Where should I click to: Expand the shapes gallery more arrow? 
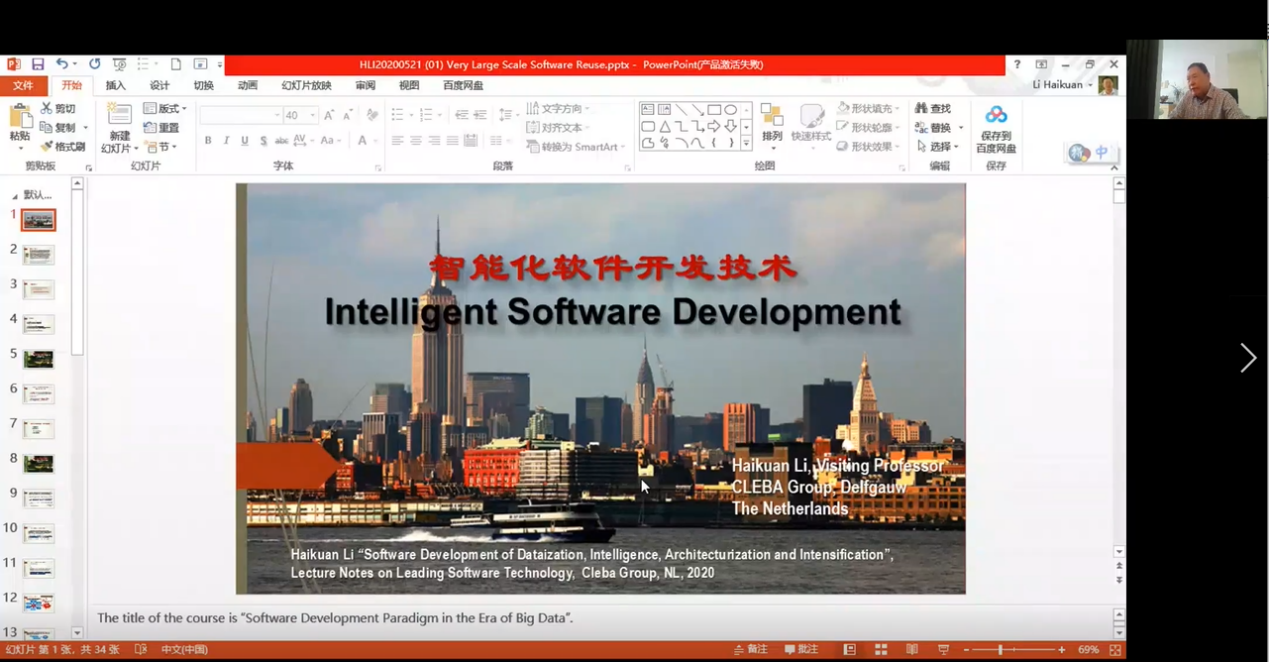pyautogui.click(x=746, y=144)
